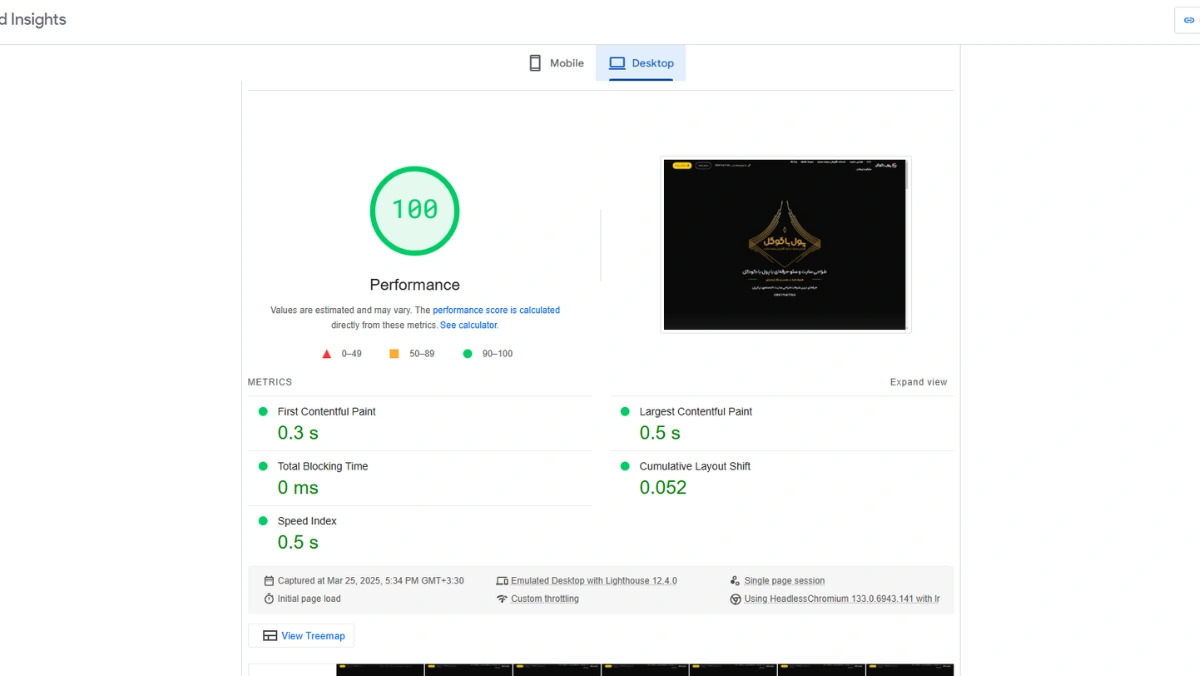Switch to the Mobile tab

click(556, 63)
